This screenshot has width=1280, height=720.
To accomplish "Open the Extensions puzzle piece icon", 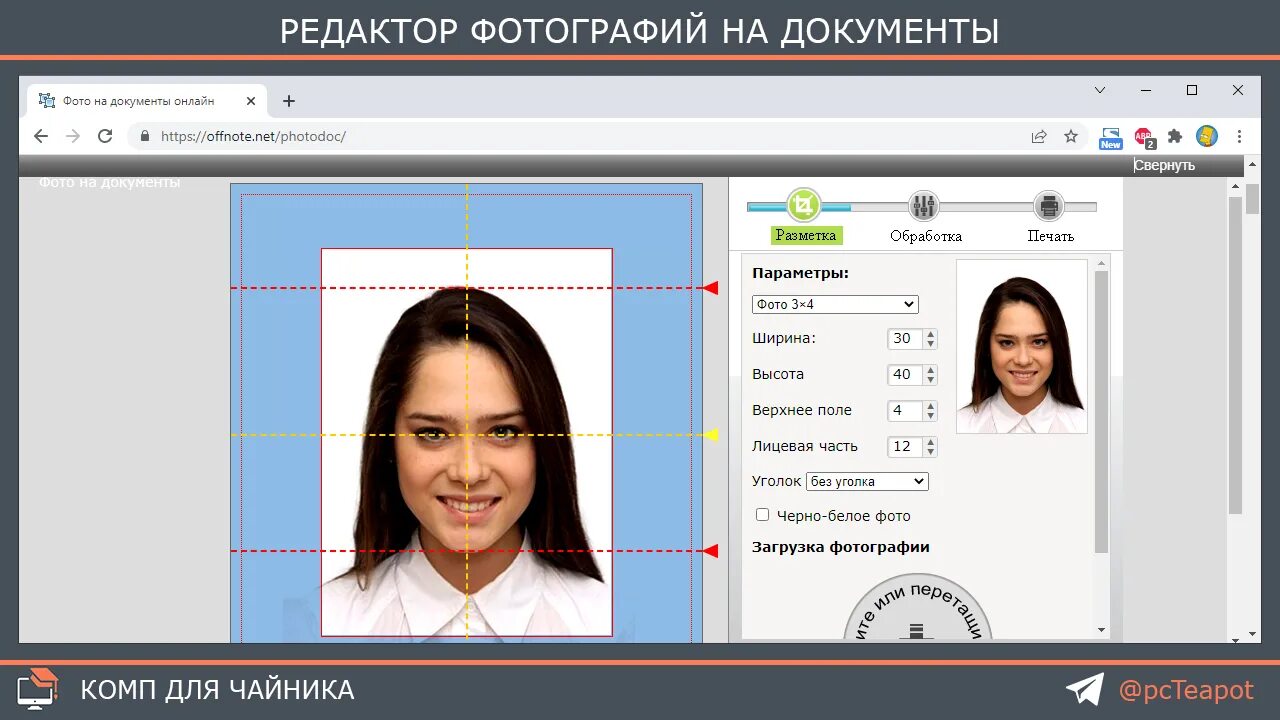I will 1175,136.
